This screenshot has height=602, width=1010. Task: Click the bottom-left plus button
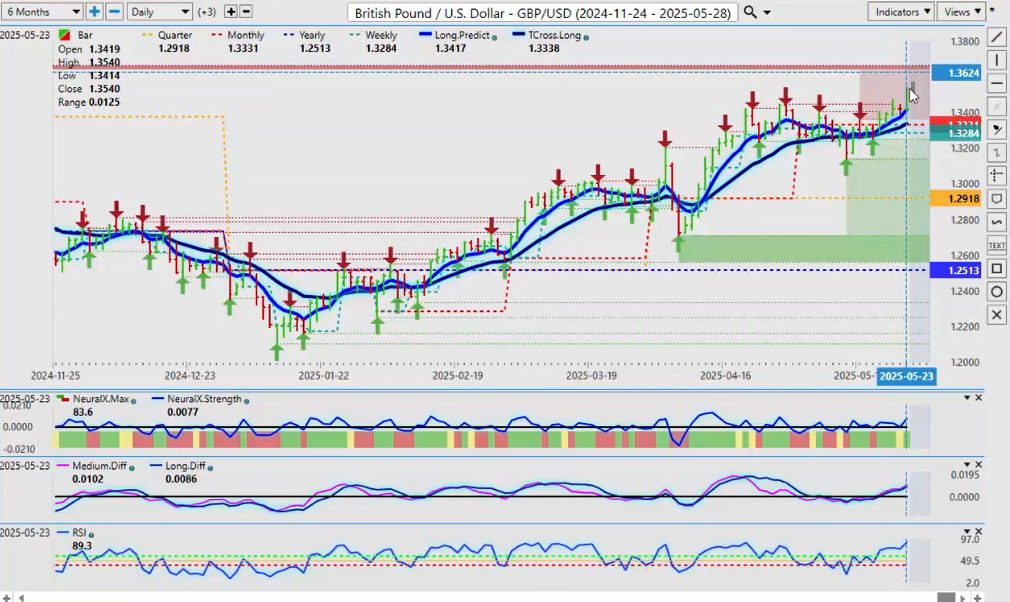pyautogui.click(x=7, y=597)
